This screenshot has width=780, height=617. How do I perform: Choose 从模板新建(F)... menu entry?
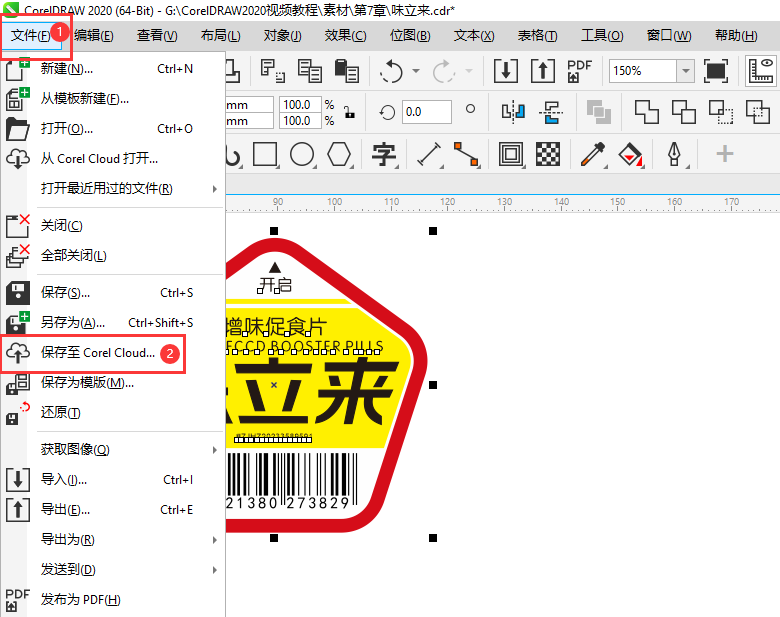[112, 99]
